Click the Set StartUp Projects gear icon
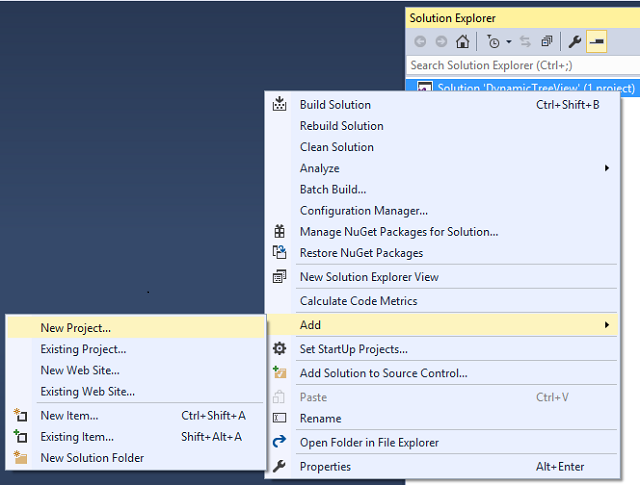Image resolution: width=640 pixels, height=485 pixels. click(x=280, y=349)
